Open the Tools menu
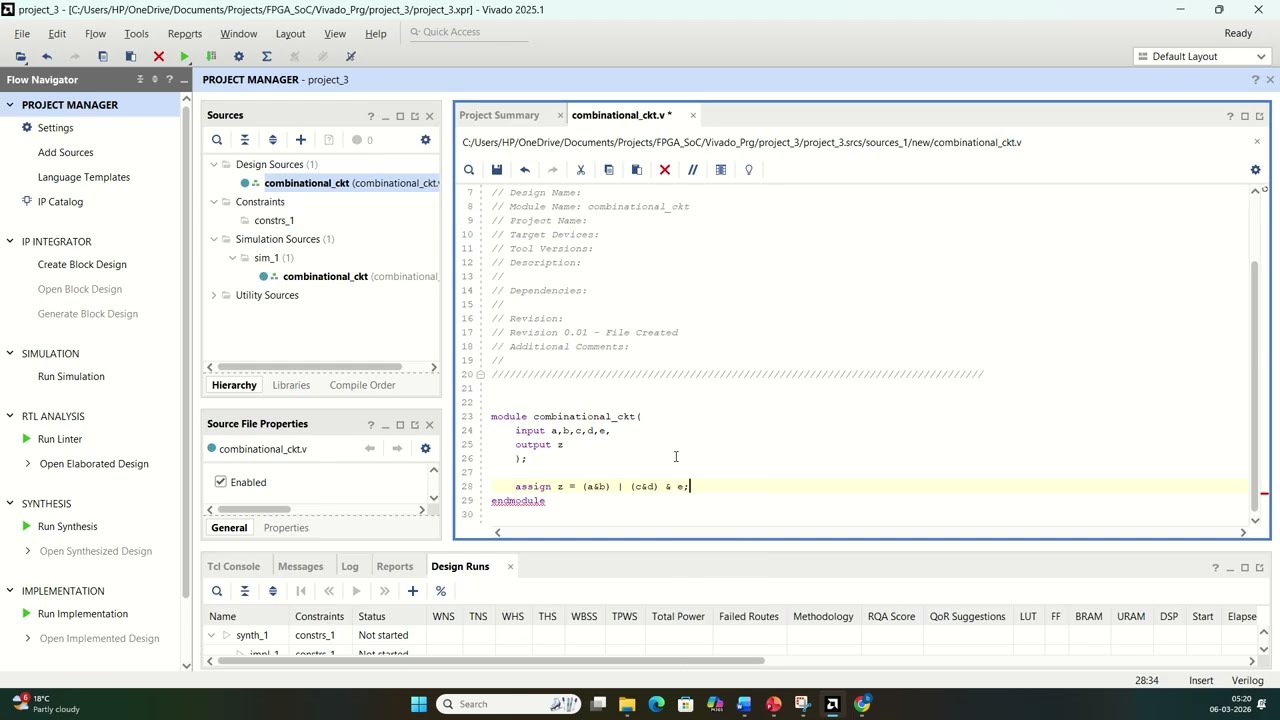 [x=136, y=34]
